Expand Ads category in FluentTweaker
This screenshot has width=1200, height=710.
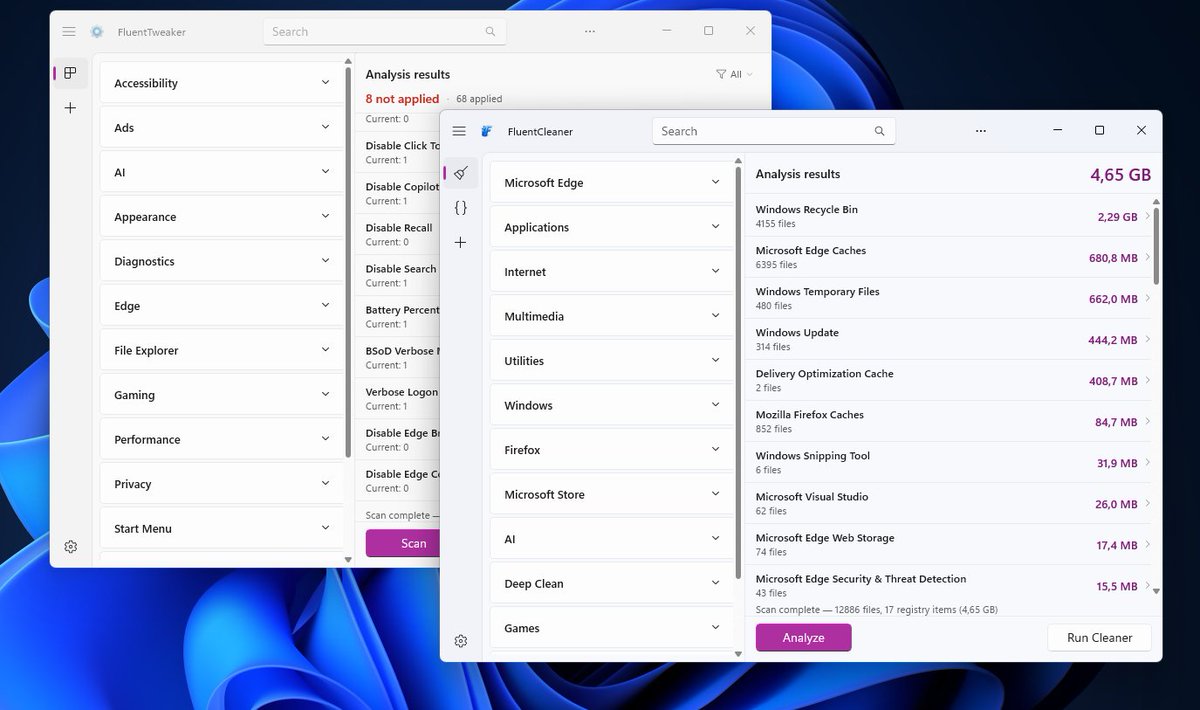[221, 128]
